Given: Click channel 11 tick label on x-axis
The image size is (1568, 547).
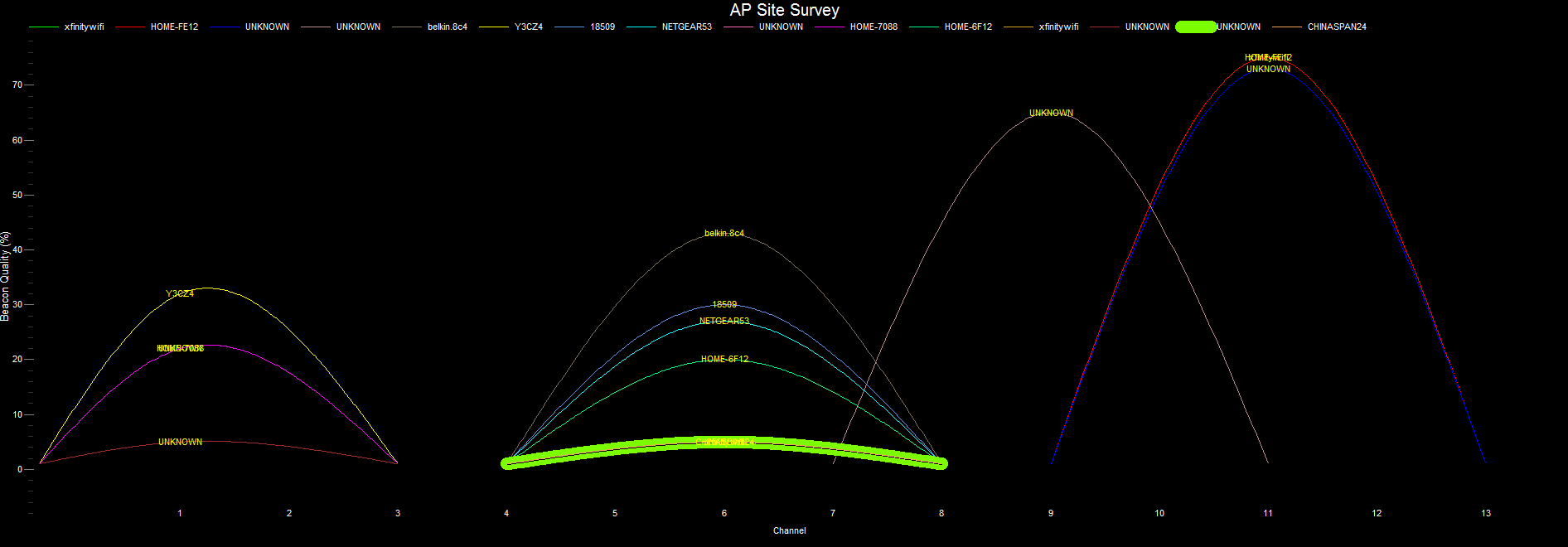Looking at the screenshot, I should [1268, 513].
